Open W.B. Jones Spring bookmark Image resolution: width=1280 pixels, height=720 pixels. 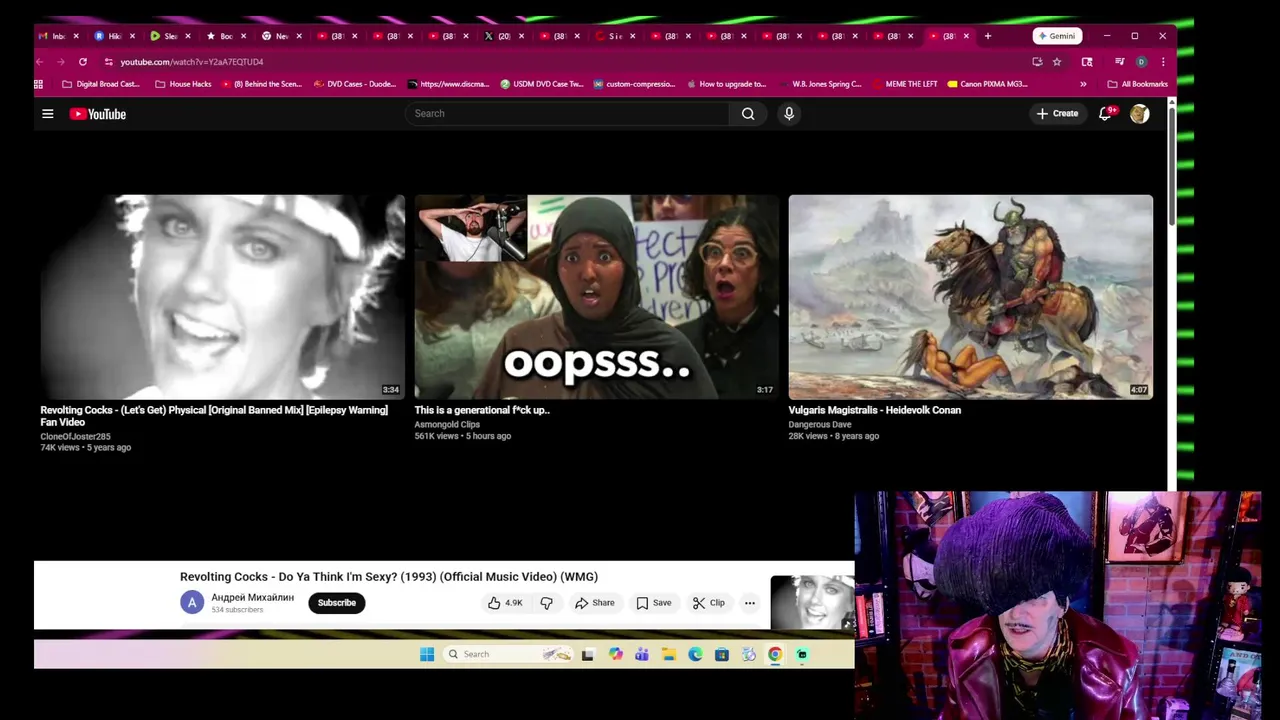(820, 84)
